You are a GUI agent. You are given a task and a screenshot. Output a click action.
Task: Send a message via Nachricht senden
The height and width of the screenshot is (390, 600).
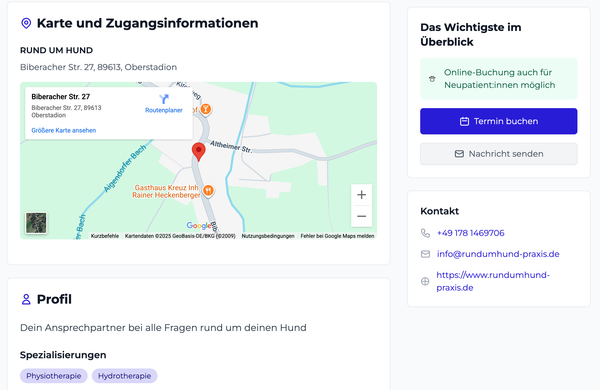pyautogui.click(x=499, y=154)
